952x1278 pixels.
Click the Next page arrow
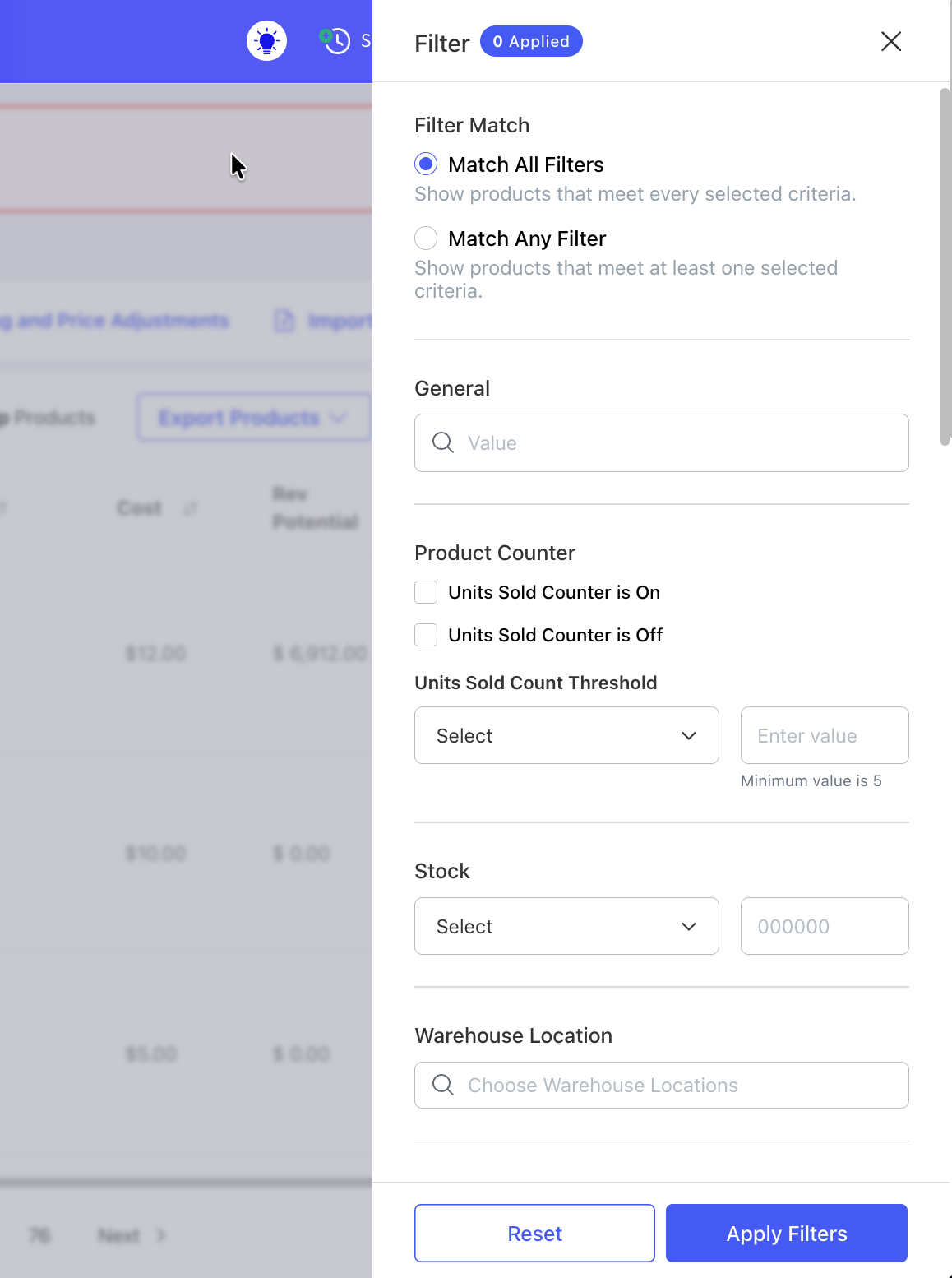pos(161,1235)
